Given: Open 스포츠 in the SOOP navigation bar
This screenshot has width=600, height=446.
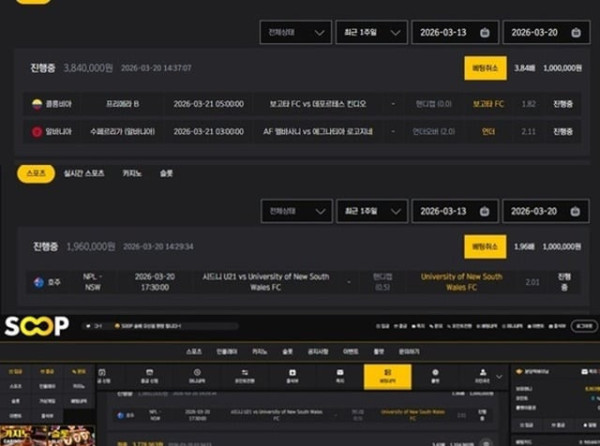Looking at the screenshot, I should [194, 352].
